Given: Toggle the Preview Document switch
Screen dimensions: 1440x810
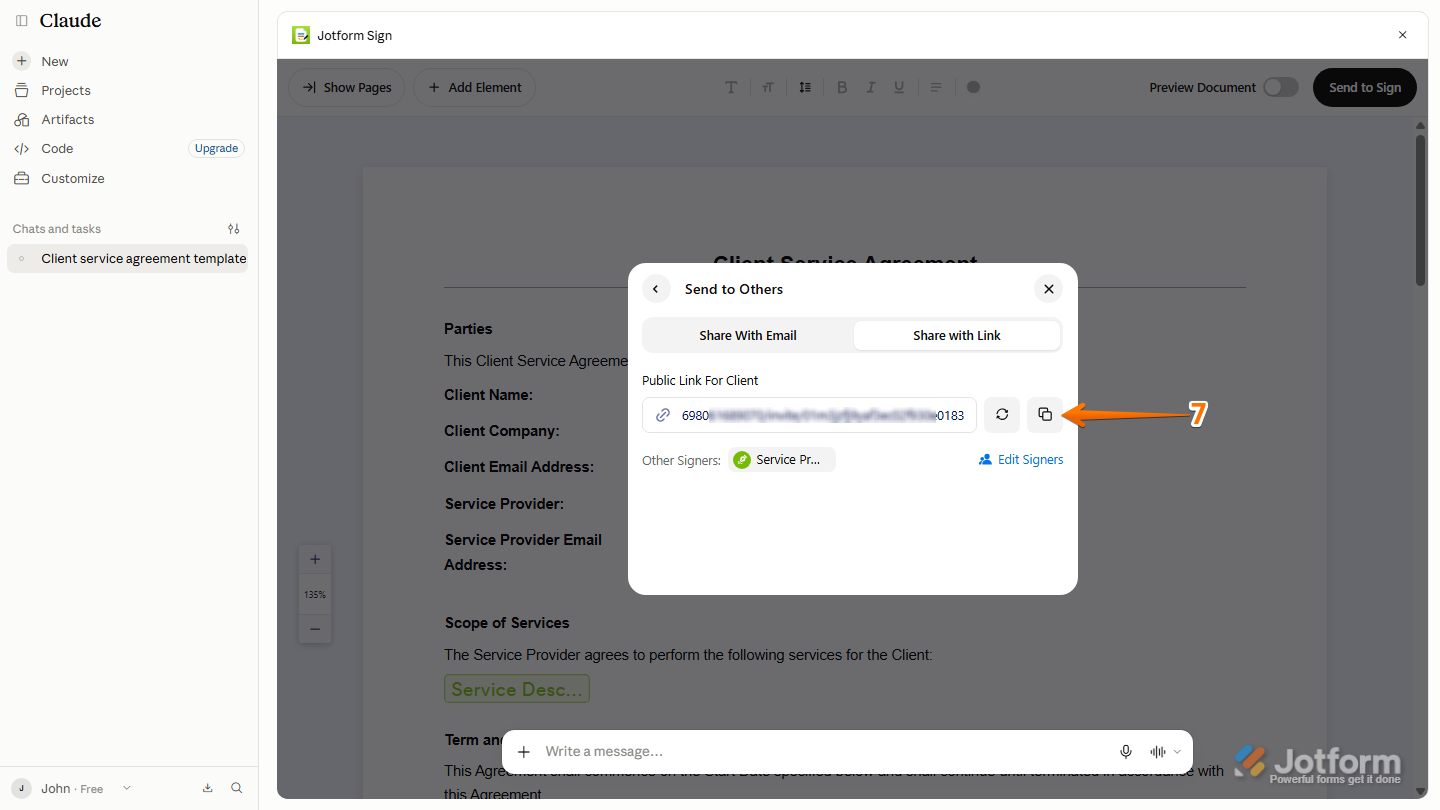Looking at the screenshot, I should (1280, 87).
